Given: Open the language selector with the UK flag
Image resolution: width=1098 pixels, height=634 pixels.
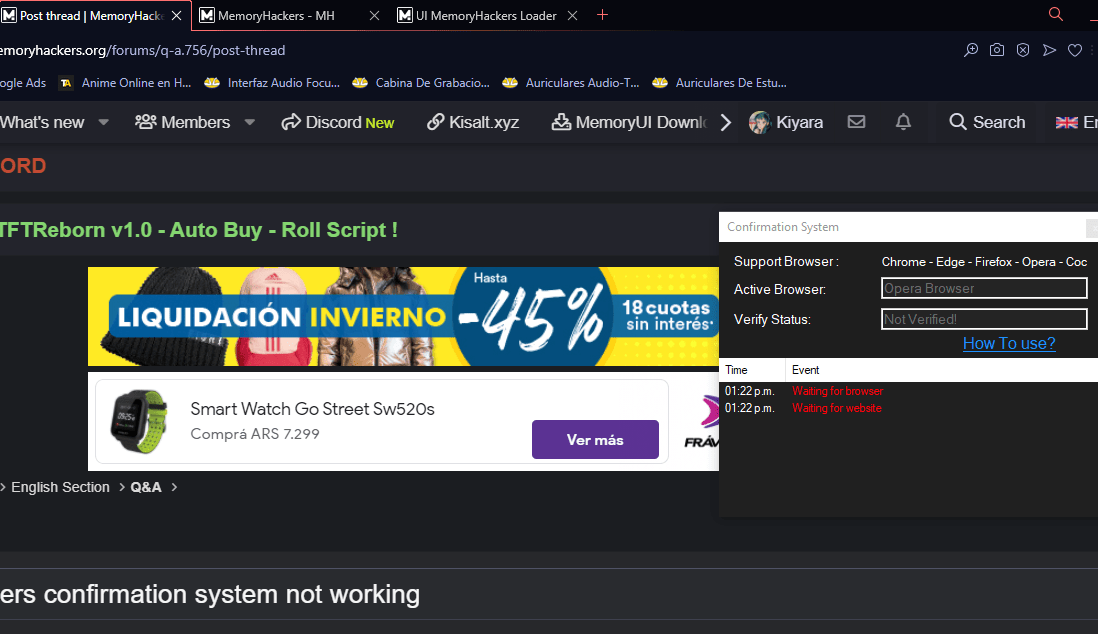Looking at the screenshot, I should click(x=1077, y=123).
